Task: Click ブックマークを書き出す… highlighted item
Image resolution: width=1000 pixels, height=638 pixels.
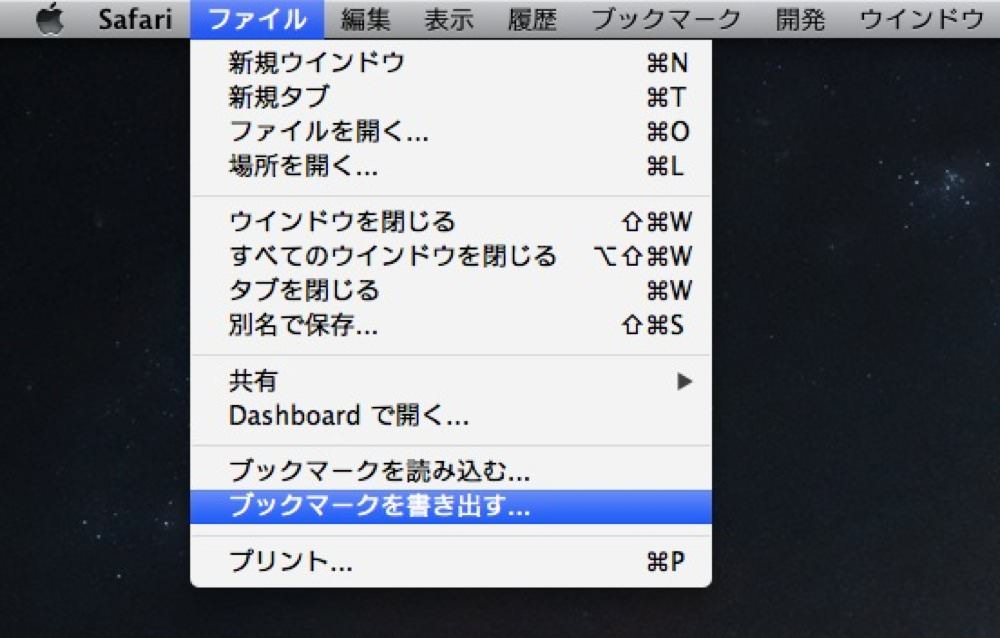Action: [x=451, y=507]
